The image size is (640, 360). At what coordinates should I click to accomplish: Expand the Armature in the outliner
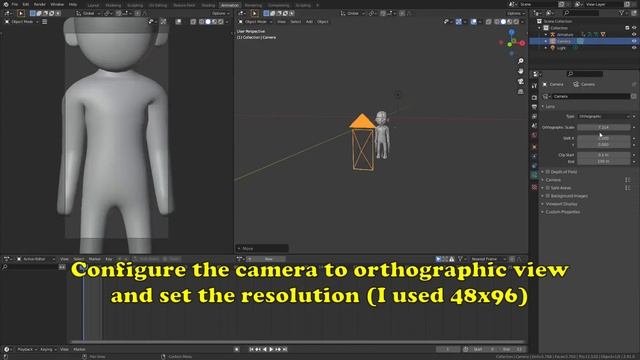(546, 35)
